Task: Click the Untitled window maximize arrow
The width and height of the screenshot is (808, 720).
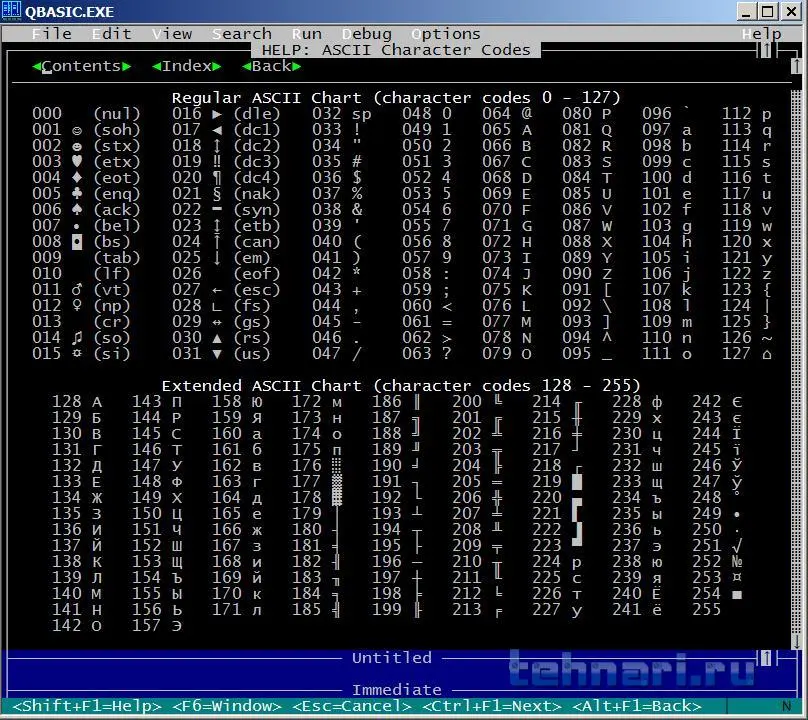Action: pyautogui.click(x=766, y=658)
